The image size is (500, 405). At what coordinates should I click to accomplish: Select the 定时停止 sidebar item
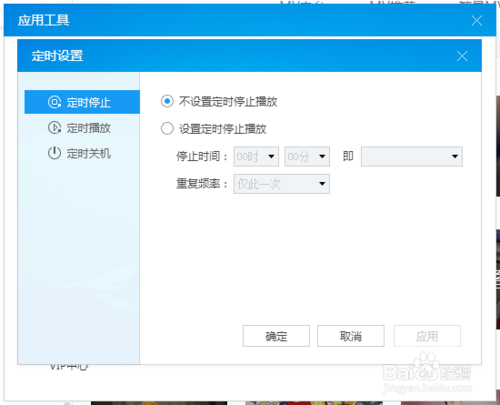point(82,102)
